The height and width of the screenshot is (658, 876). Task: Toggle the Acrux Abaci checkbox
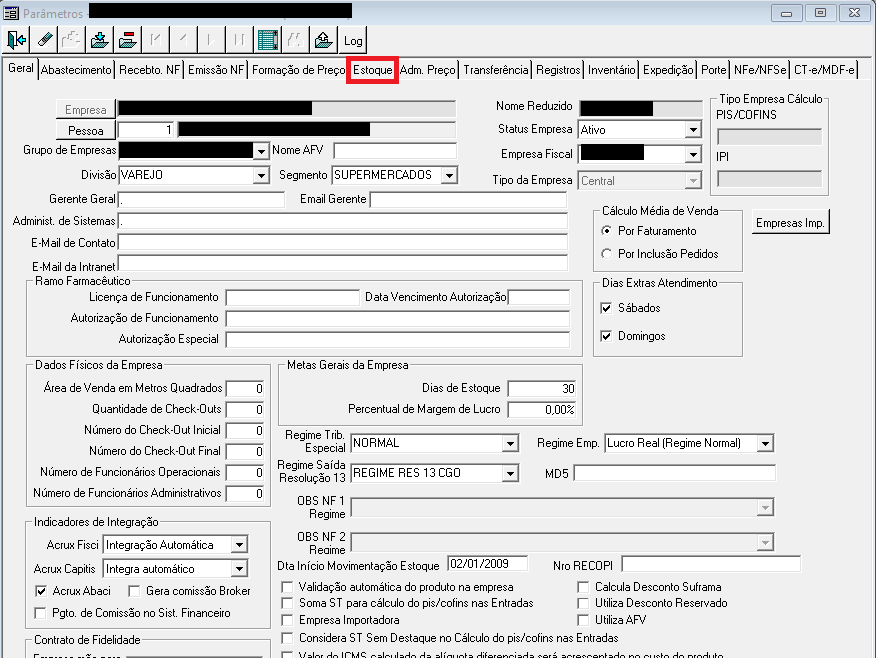pos(41,591)
